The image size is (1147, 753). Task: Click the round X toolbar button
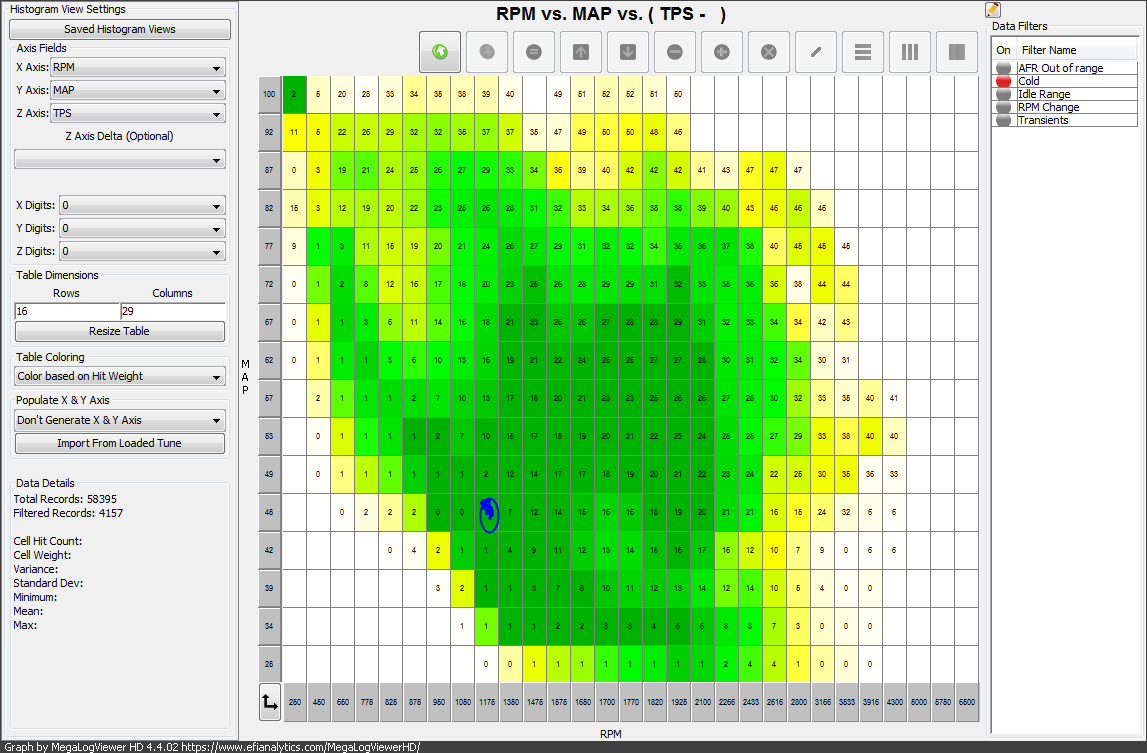pyautogui.click(x=769, y=52)
